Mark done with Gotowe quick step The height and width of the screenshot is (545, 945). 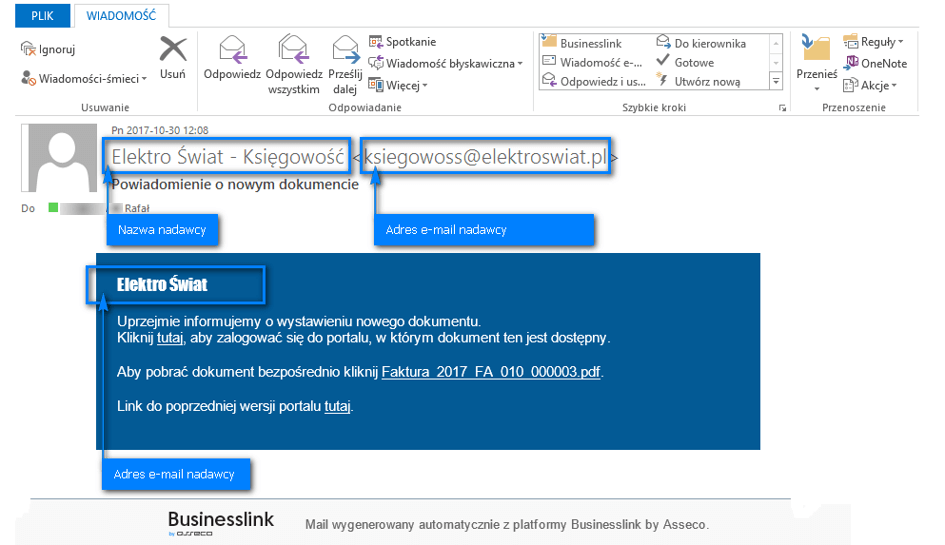coord(685,62)
